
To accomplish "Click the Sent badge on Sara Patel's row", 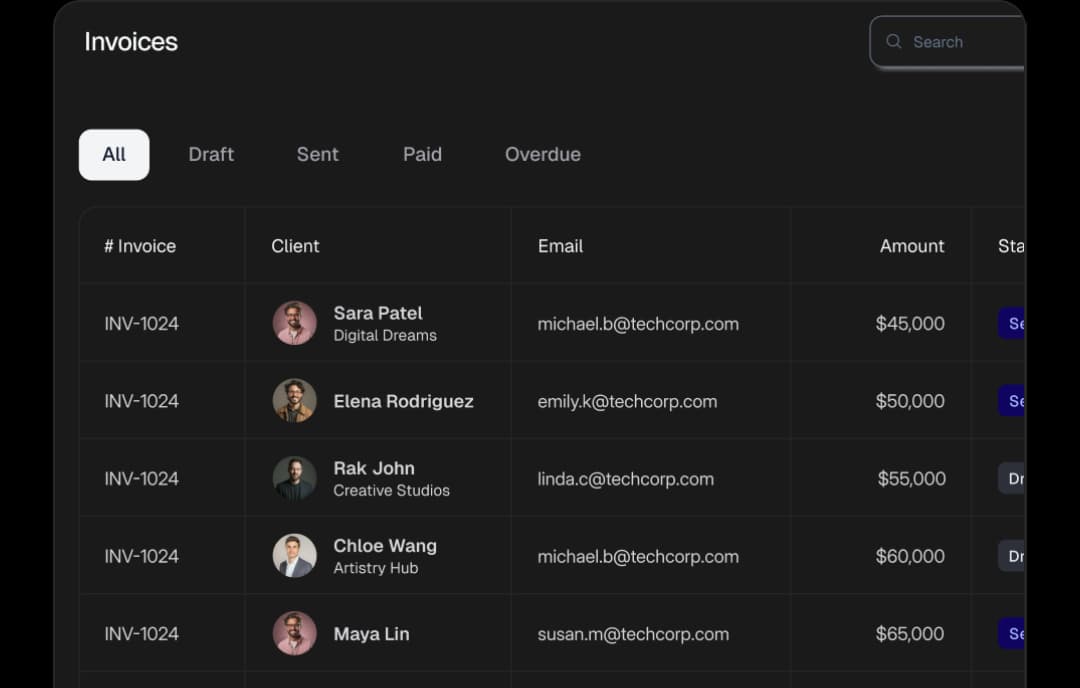I will coord(1013,323).
